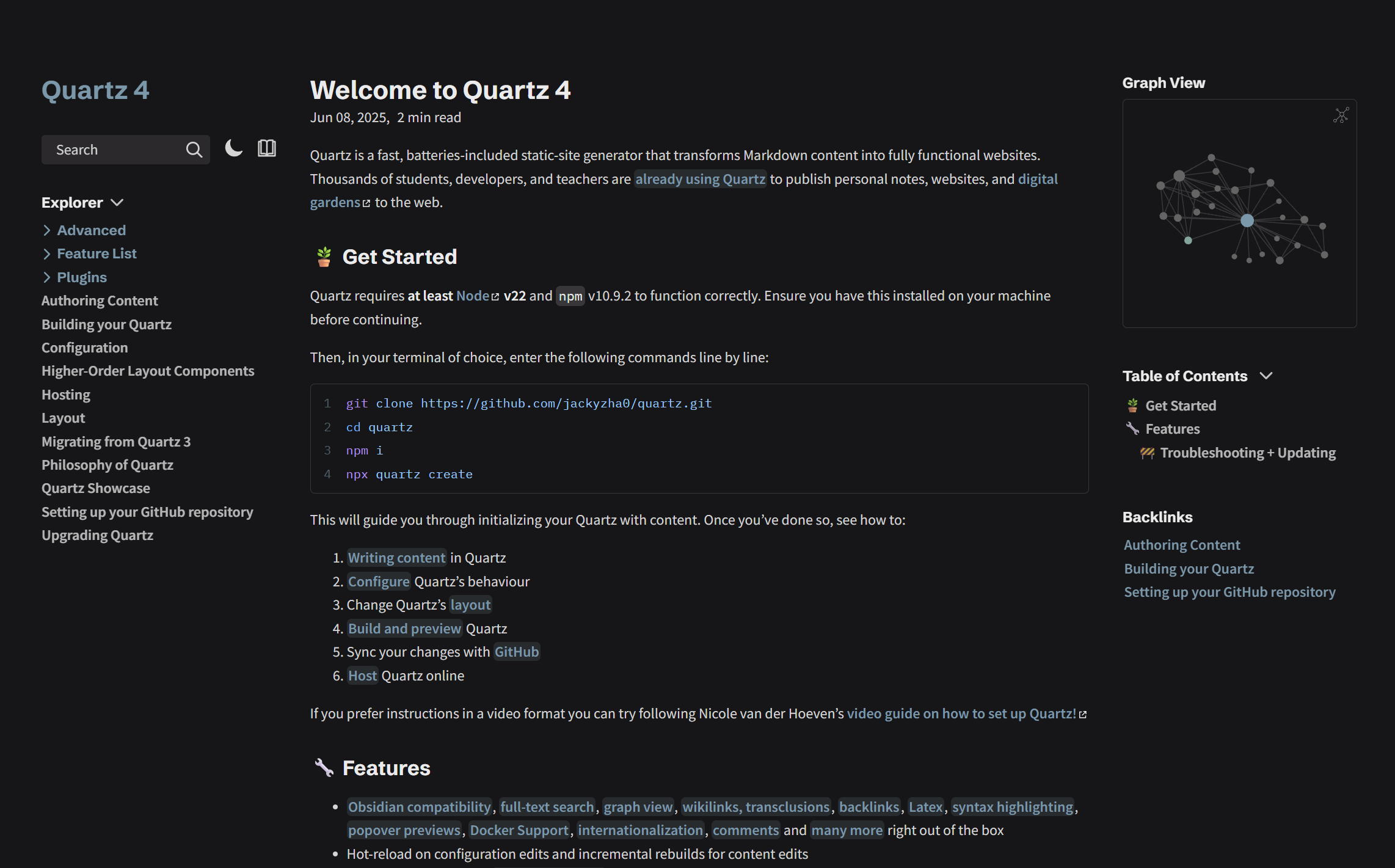Follow the wikilinks, transclusions link
Screen dimensions: 1395x868
756,807
